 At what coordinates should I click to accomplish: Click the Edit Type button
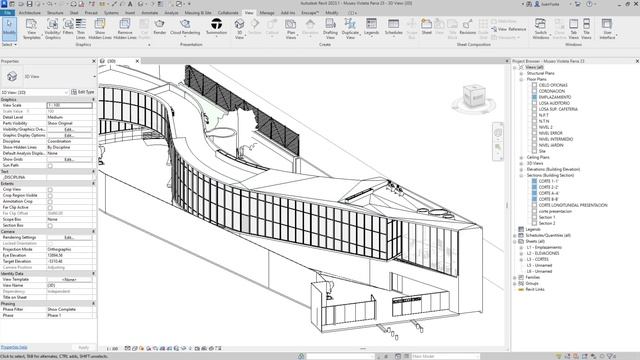pyautogui.click(x=83, y=92)
